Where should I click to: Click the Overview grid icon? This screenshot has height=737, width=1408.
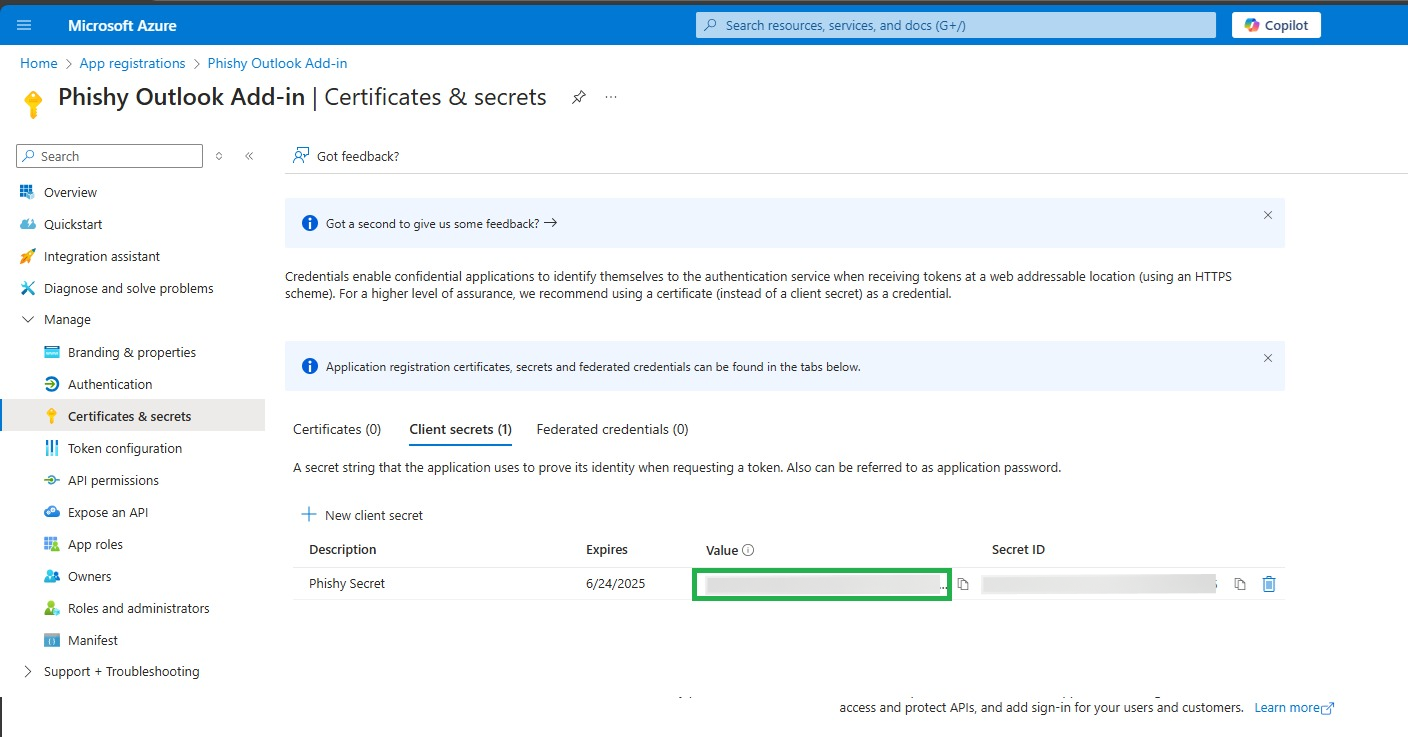point(27,192)
